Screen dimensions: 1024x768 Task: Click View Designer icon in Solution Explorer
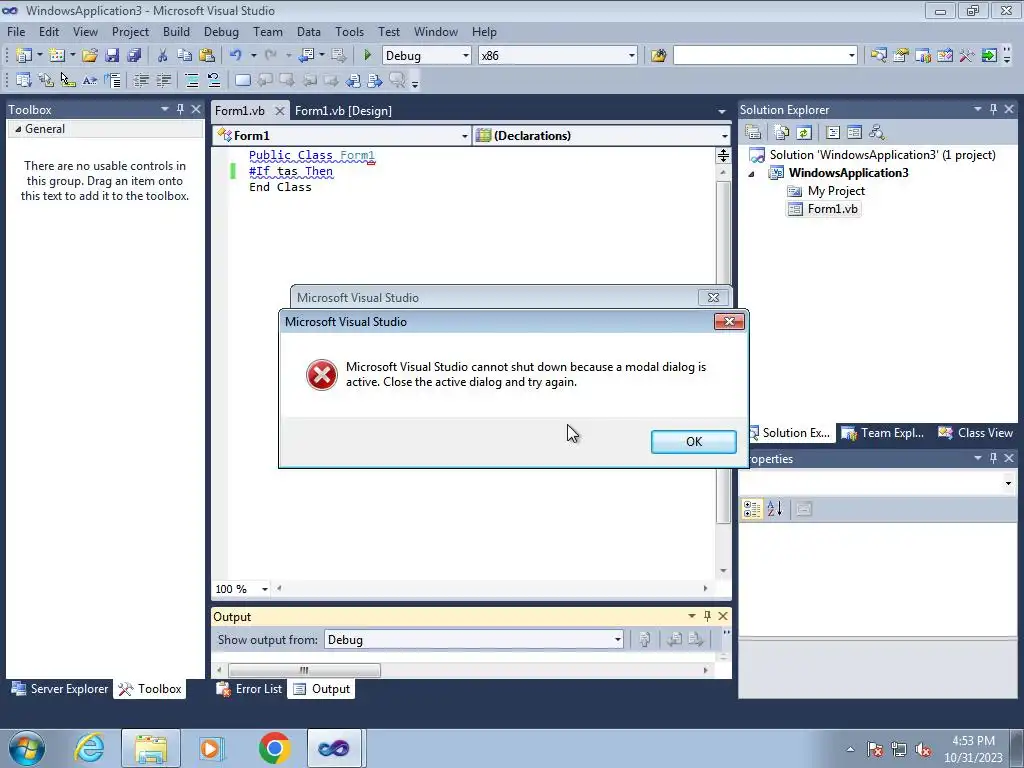tap(854, 133)
